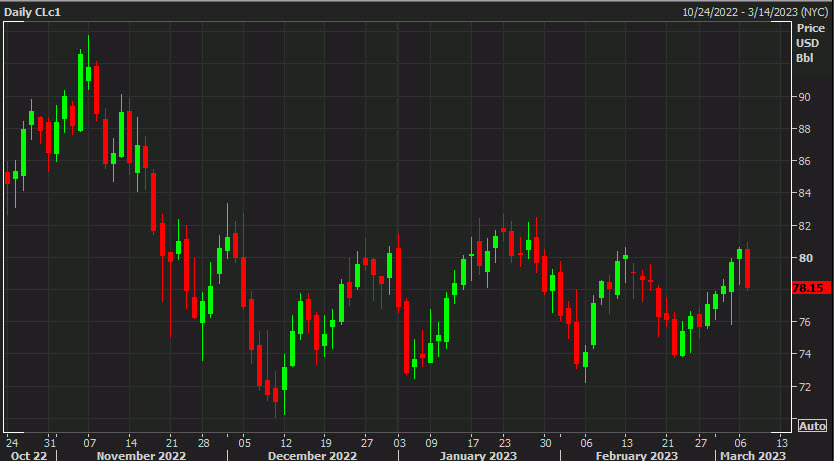Click the 72 price axis label
The image size is (834, 461).
coord(805,387)
